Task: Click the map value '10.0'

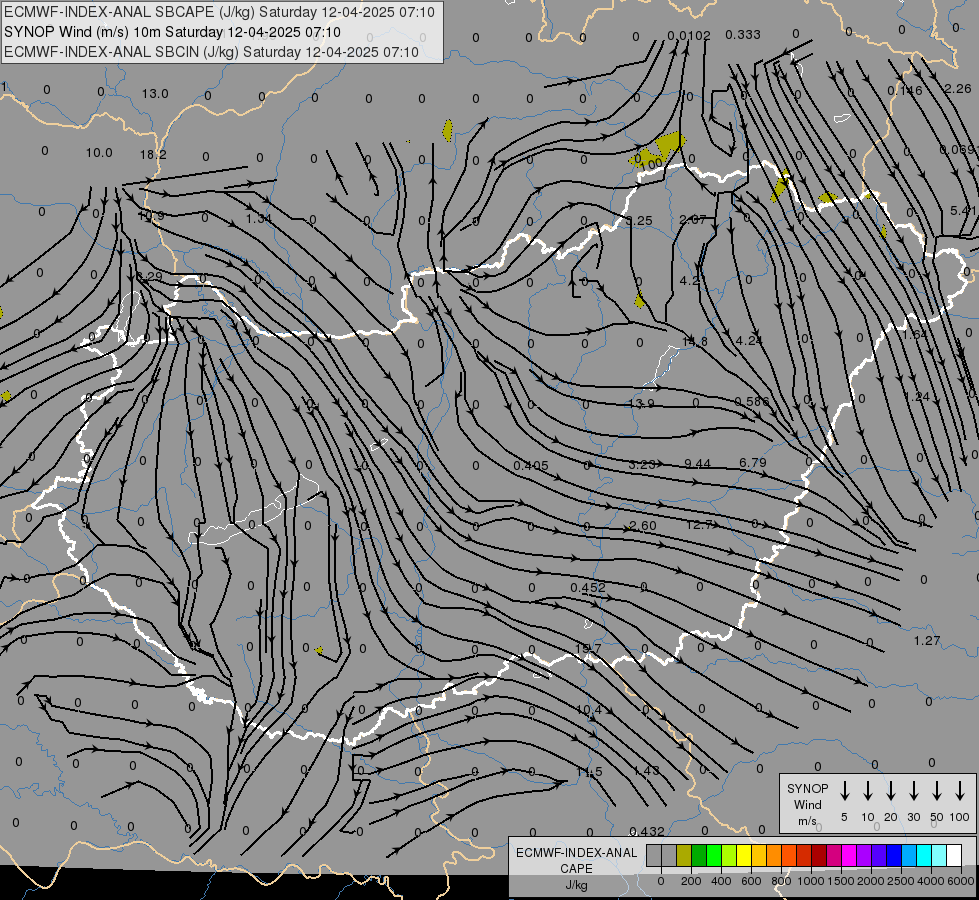Action: pyautogui.click(x=99, y=153)
